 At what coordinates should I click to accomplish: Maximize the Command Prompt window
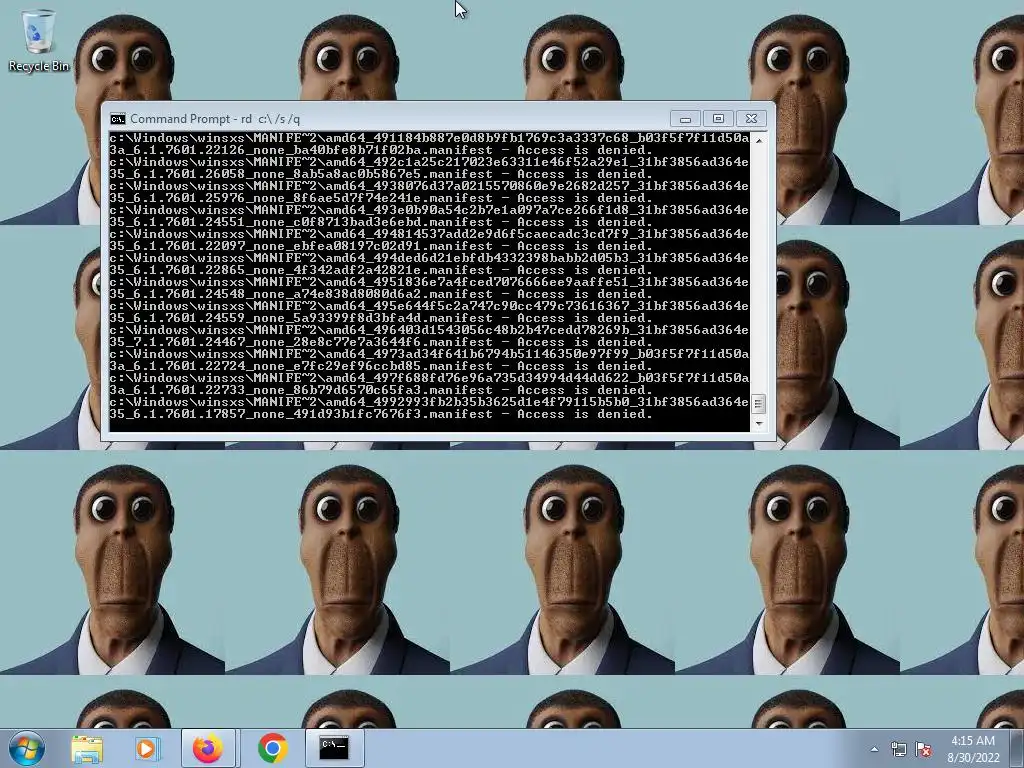pyautogui.click(x=718, y=119)
